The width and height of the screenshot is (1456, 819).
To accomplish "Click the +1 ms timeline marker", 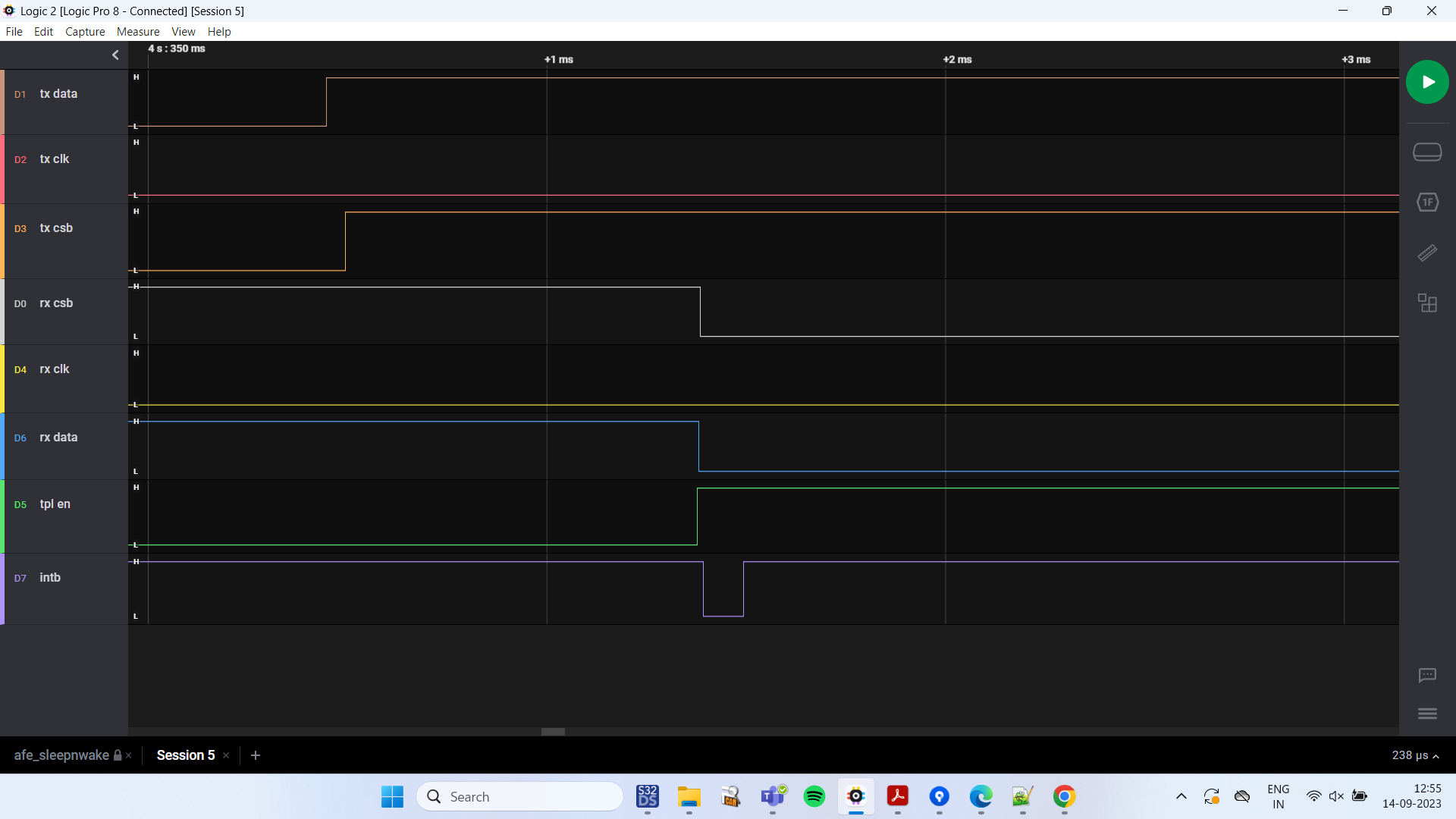I will (x=559, y=59).
